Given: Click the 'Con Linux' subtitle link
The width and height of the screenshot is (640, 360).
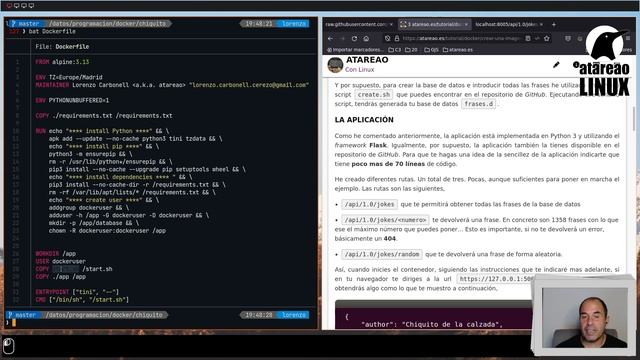Looking at the screenshot, I should point(359,69).
